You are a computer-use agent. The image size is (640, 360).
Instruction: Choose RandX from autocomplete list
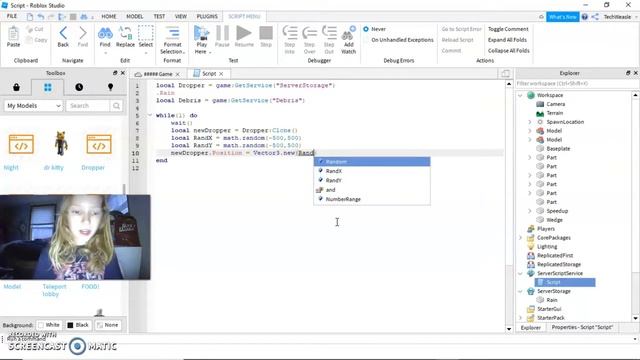372,171
